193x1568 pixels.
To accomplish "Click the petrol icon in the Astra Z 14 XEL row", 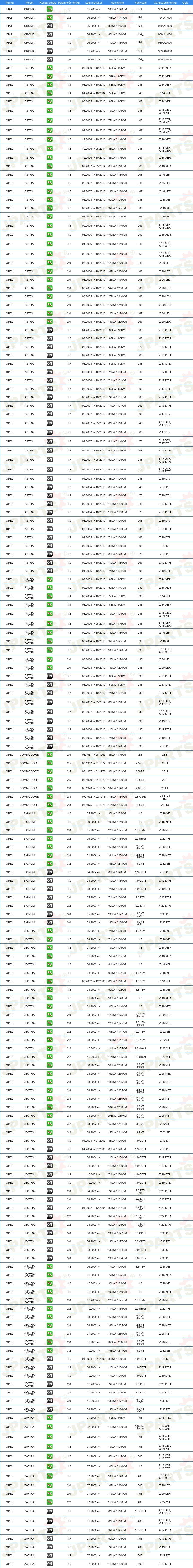I will (49, 93).
